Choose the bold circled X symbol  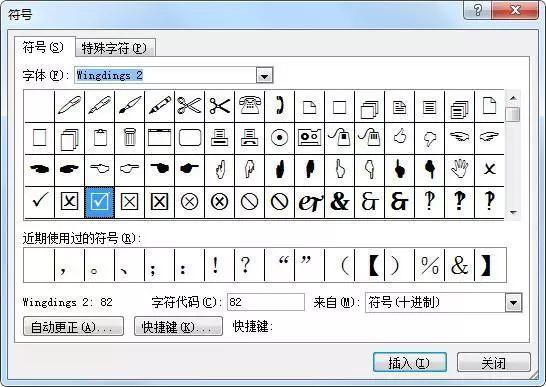(220, 201)
